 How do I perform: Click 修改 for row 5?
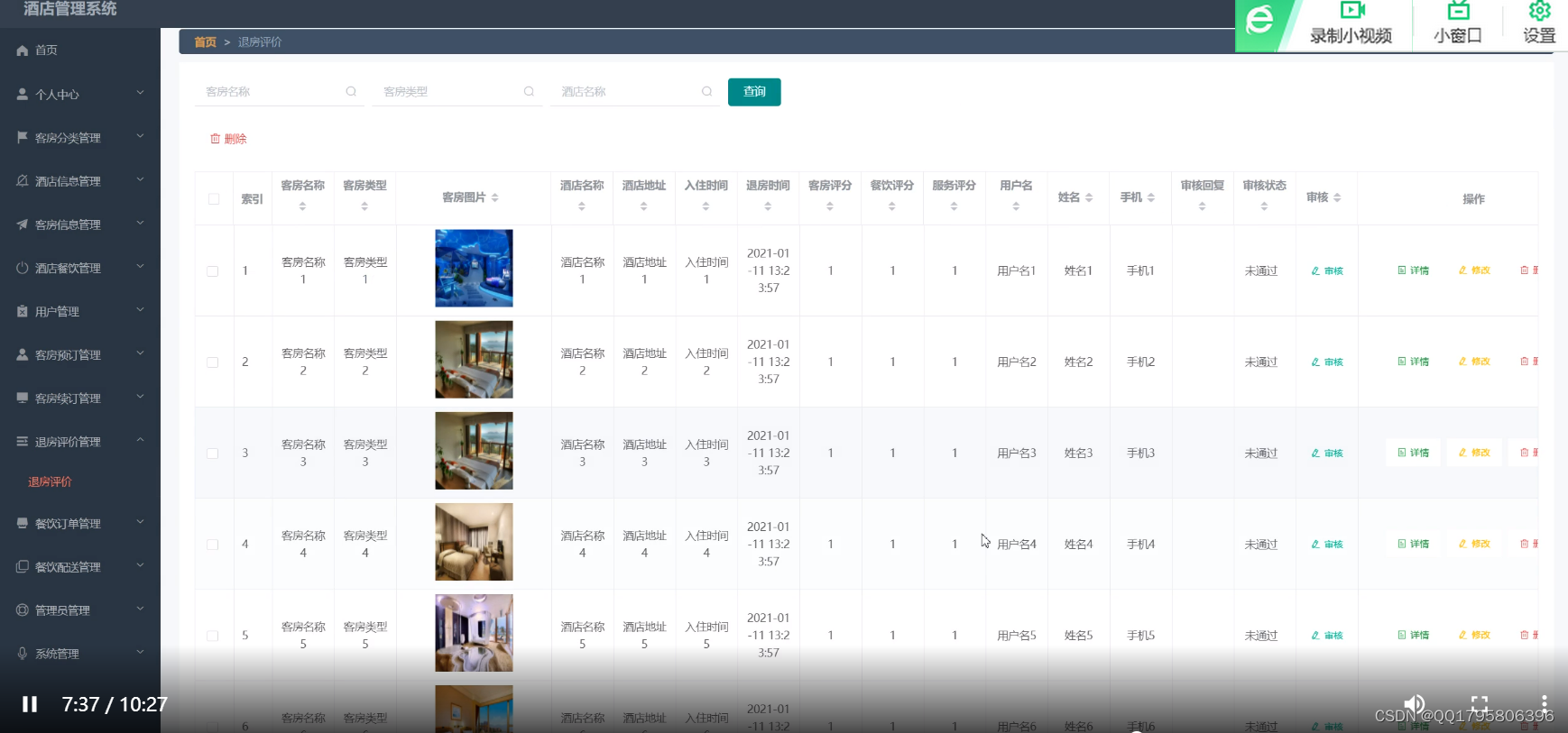pyautogui.click(x=1474, y=636)
